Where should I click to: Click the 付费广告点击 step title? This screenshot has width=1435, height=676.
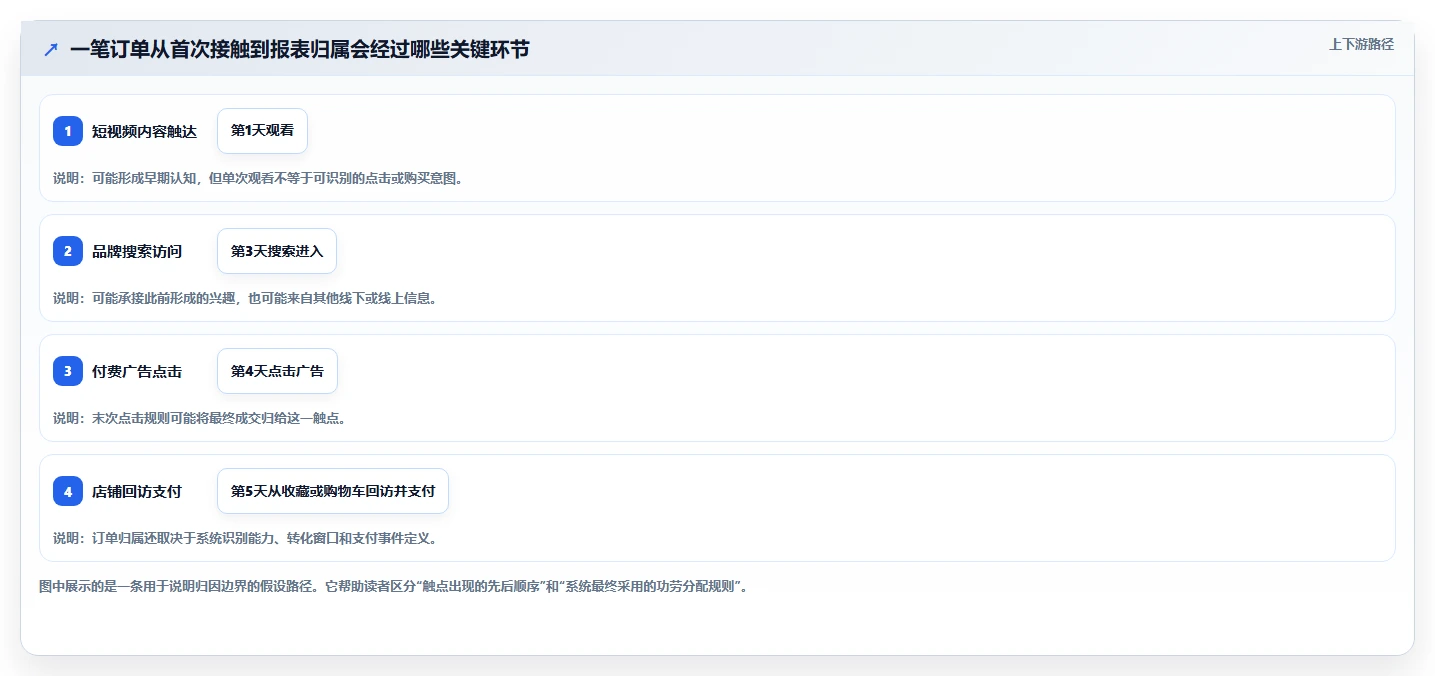point(137,371)
